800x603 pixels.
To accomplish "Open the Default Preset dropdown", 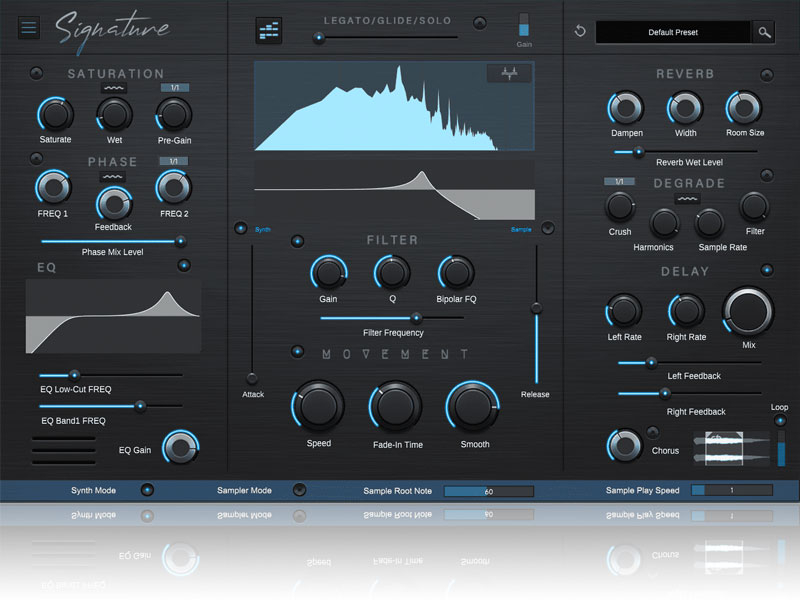I will click(x=672, y=32).
